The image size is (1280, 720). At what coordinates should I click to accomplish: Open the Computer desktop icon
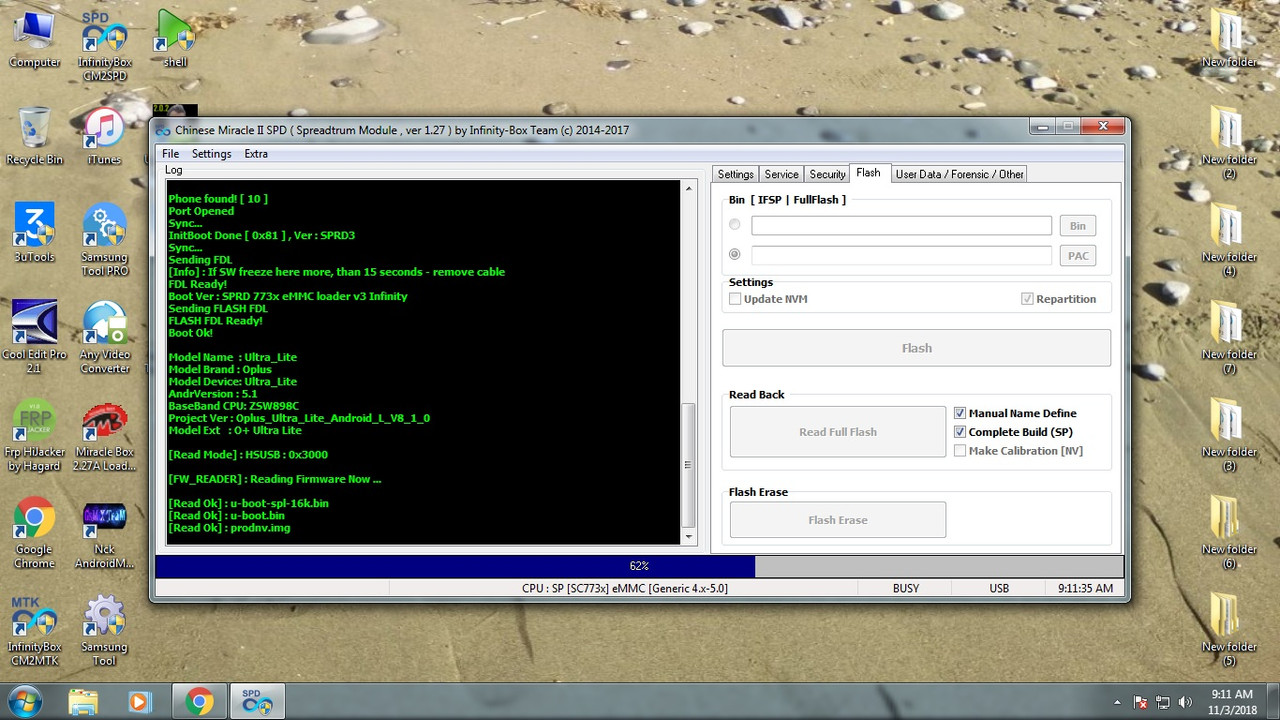pos(34,40)
